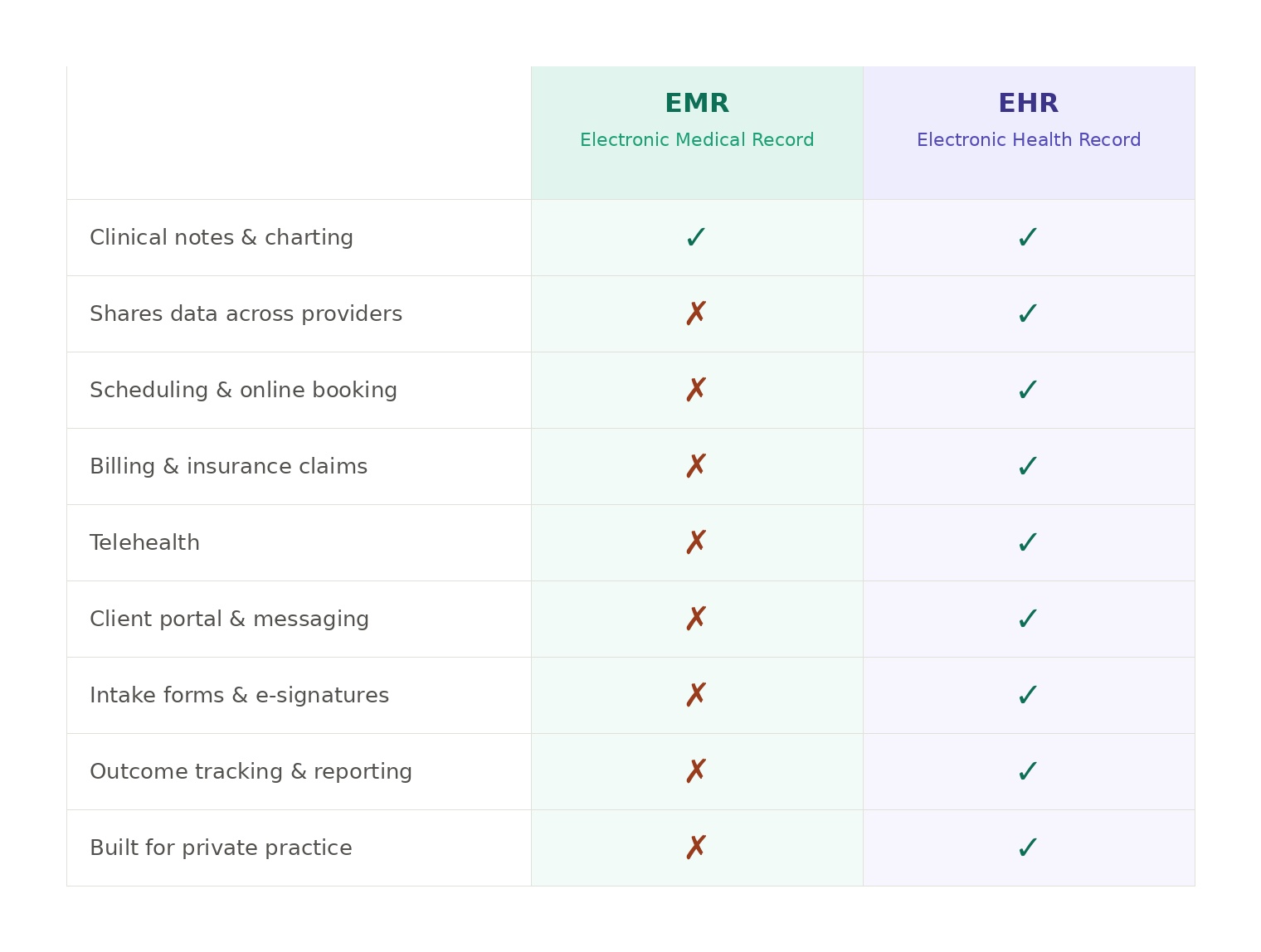The height and width of the screenshot is (952, 1261).
Task: Select the Clinical notes & charting row label
Action: coord(222,238)
